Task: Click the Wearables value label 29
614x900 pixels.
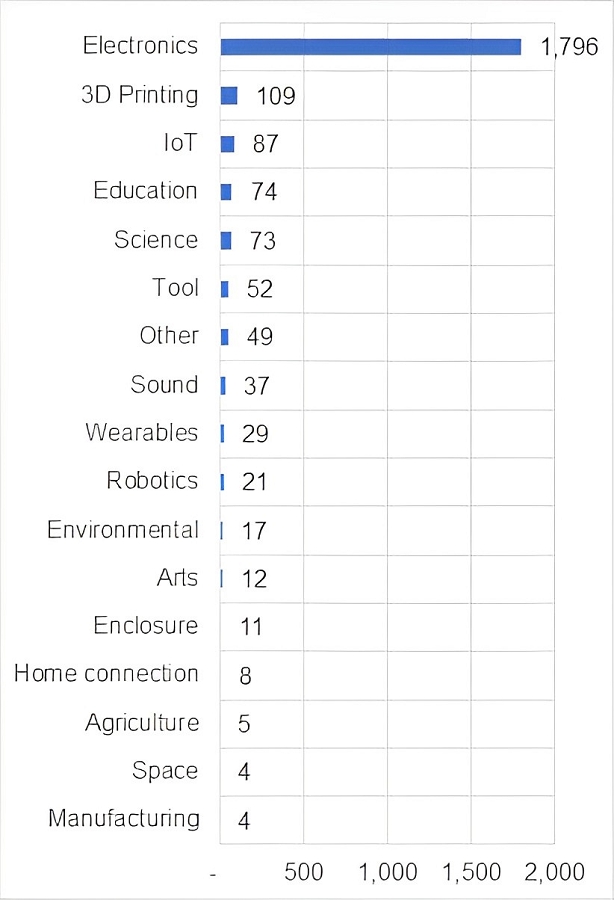Action: click(x=255, y=434)
